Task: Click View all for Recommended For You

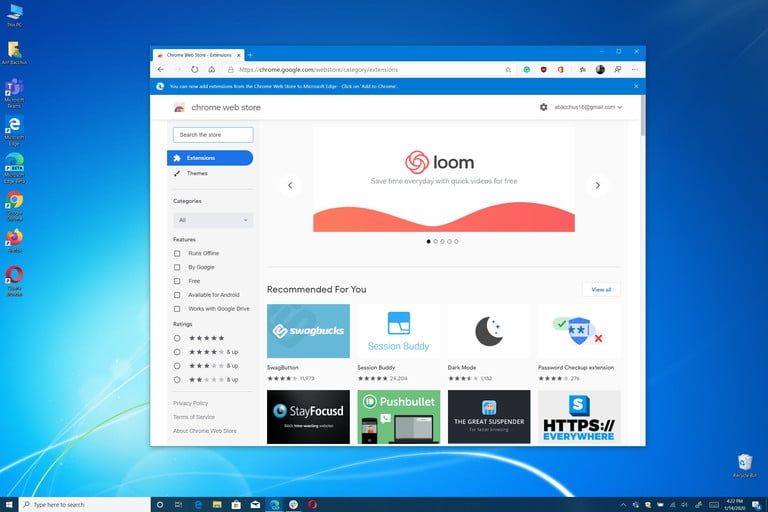Action: pos(601,290)
